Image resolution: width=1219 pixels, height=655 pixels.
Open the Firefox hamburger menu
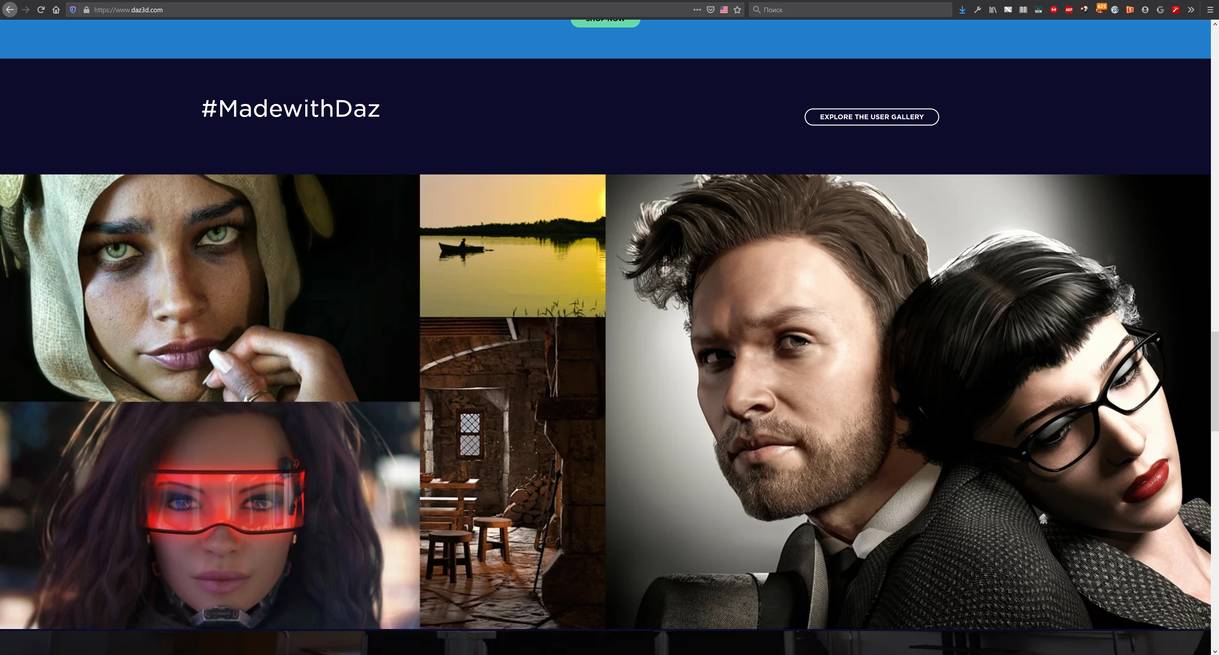coord(1209,9)
